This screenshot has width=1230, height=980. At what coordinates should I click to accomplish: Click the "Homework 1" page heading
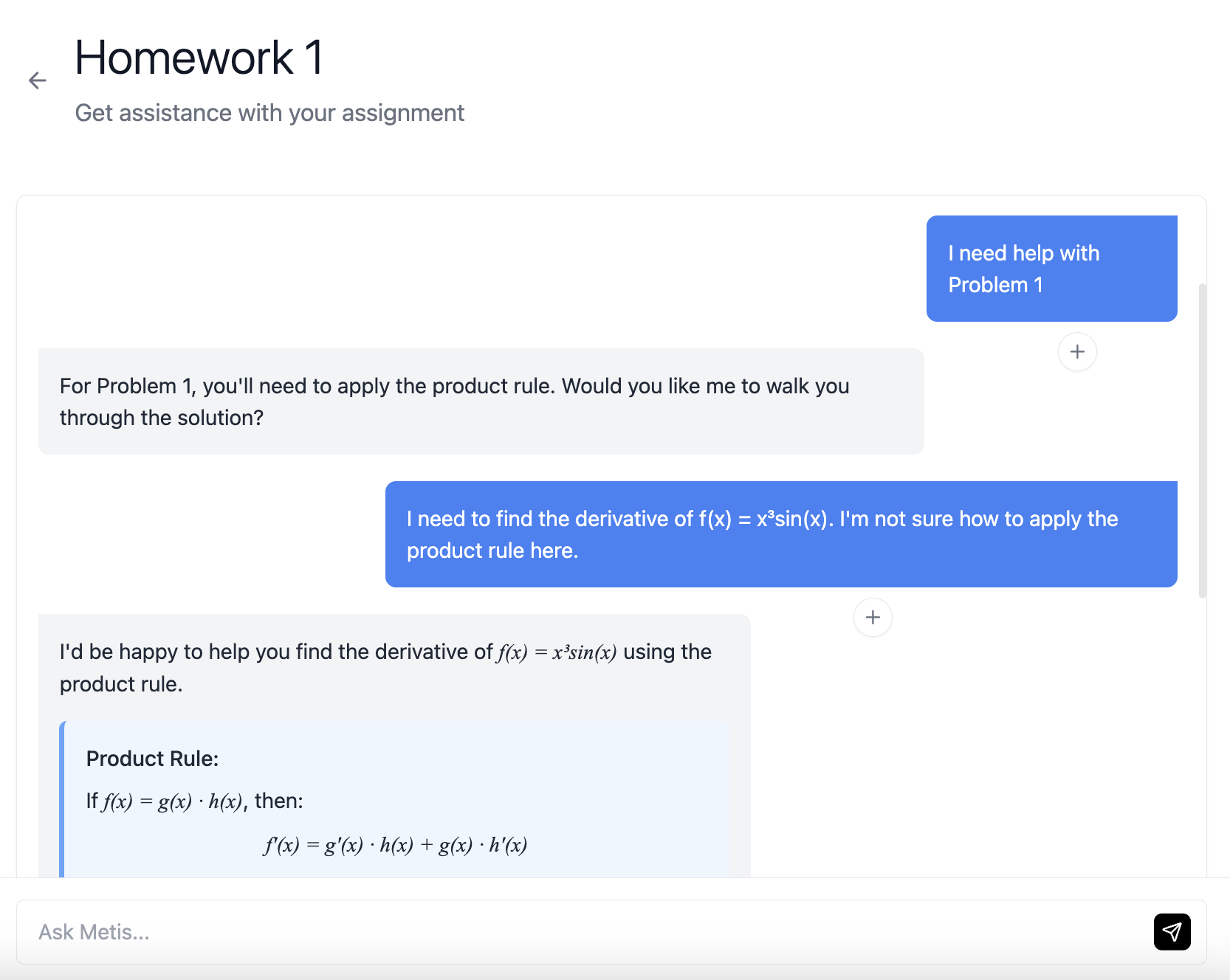(199, 58)
